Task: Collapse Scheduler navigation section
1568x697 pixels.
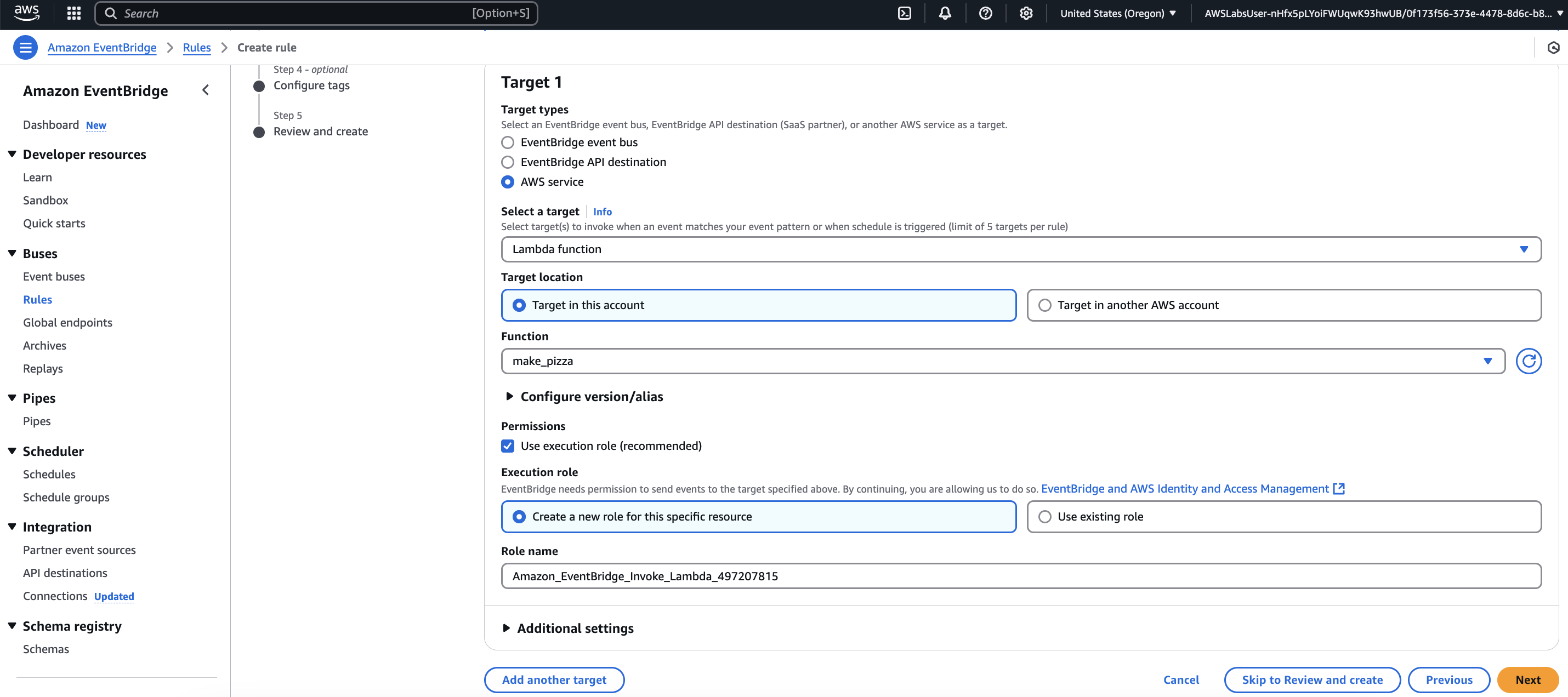Action: coord(12,452)
